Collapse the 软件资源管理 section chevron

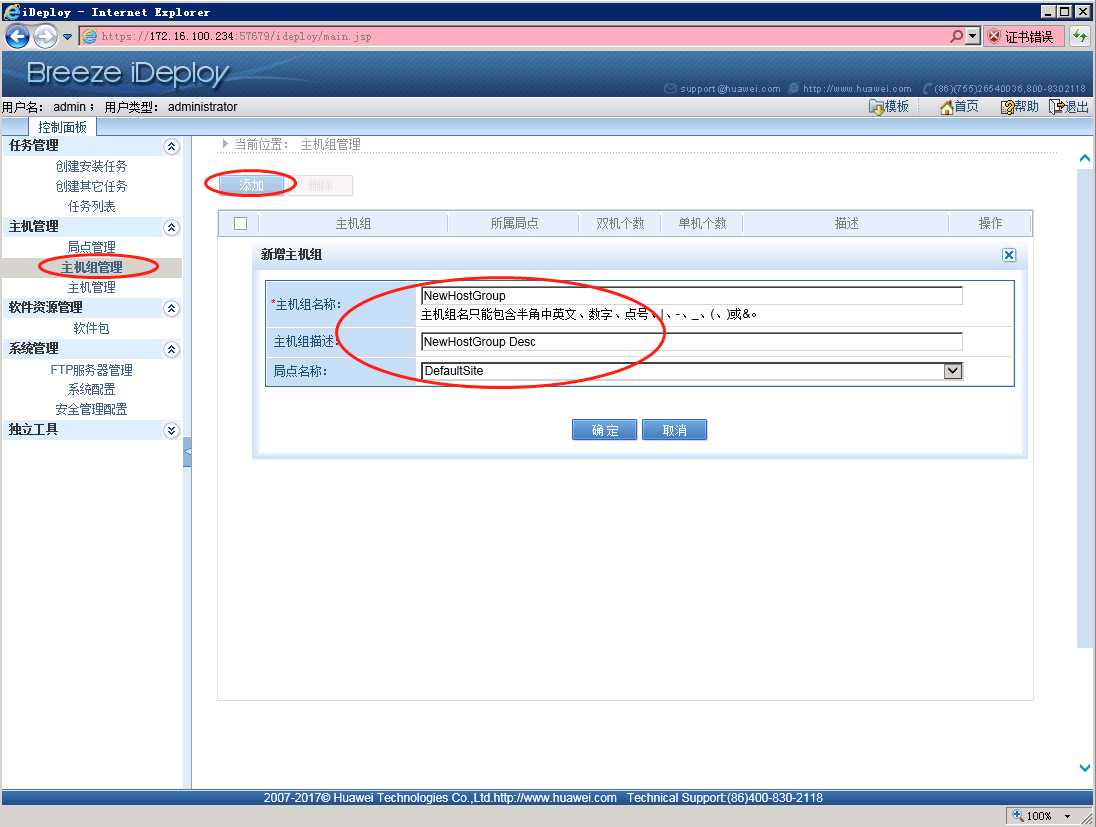[171, 308]
